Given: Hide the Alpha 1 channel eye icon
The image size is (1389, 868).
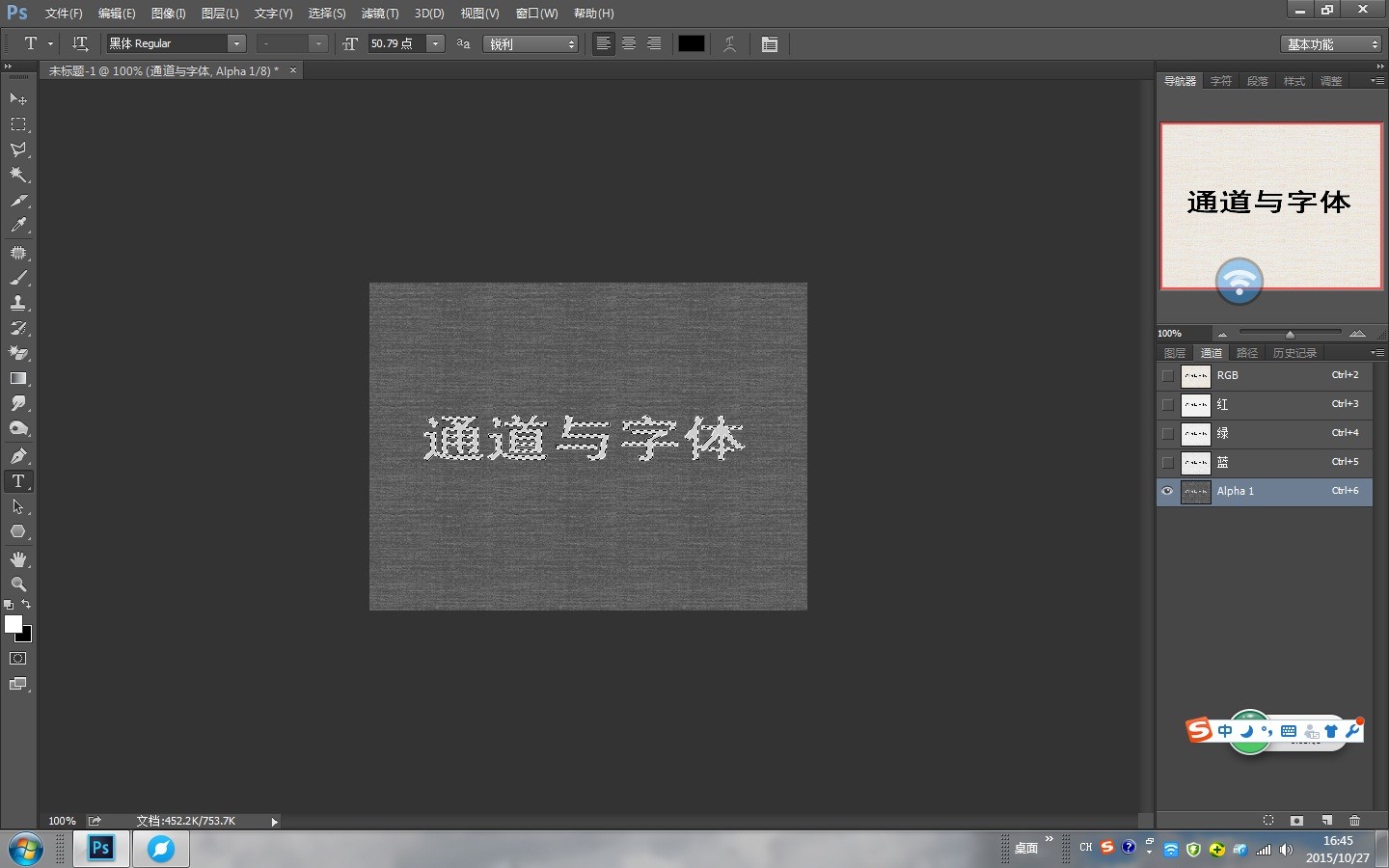Looking at the screenshot, I should pyautogui.click(x=1168, y=492).
